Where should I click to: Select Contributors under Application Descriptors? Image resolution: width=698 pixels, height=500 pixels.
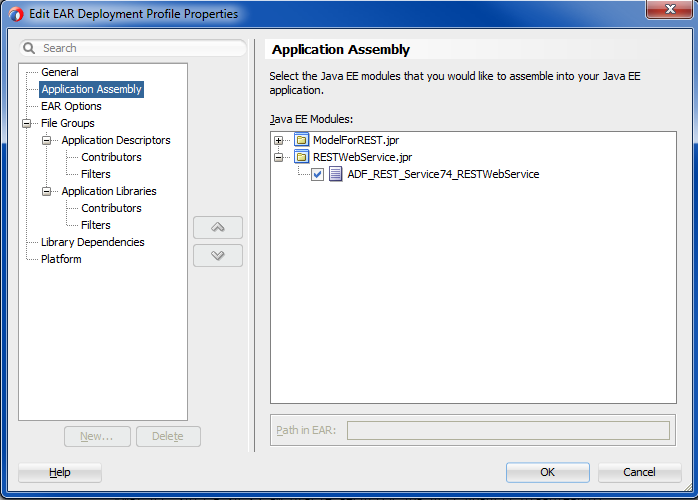[111, 157]
